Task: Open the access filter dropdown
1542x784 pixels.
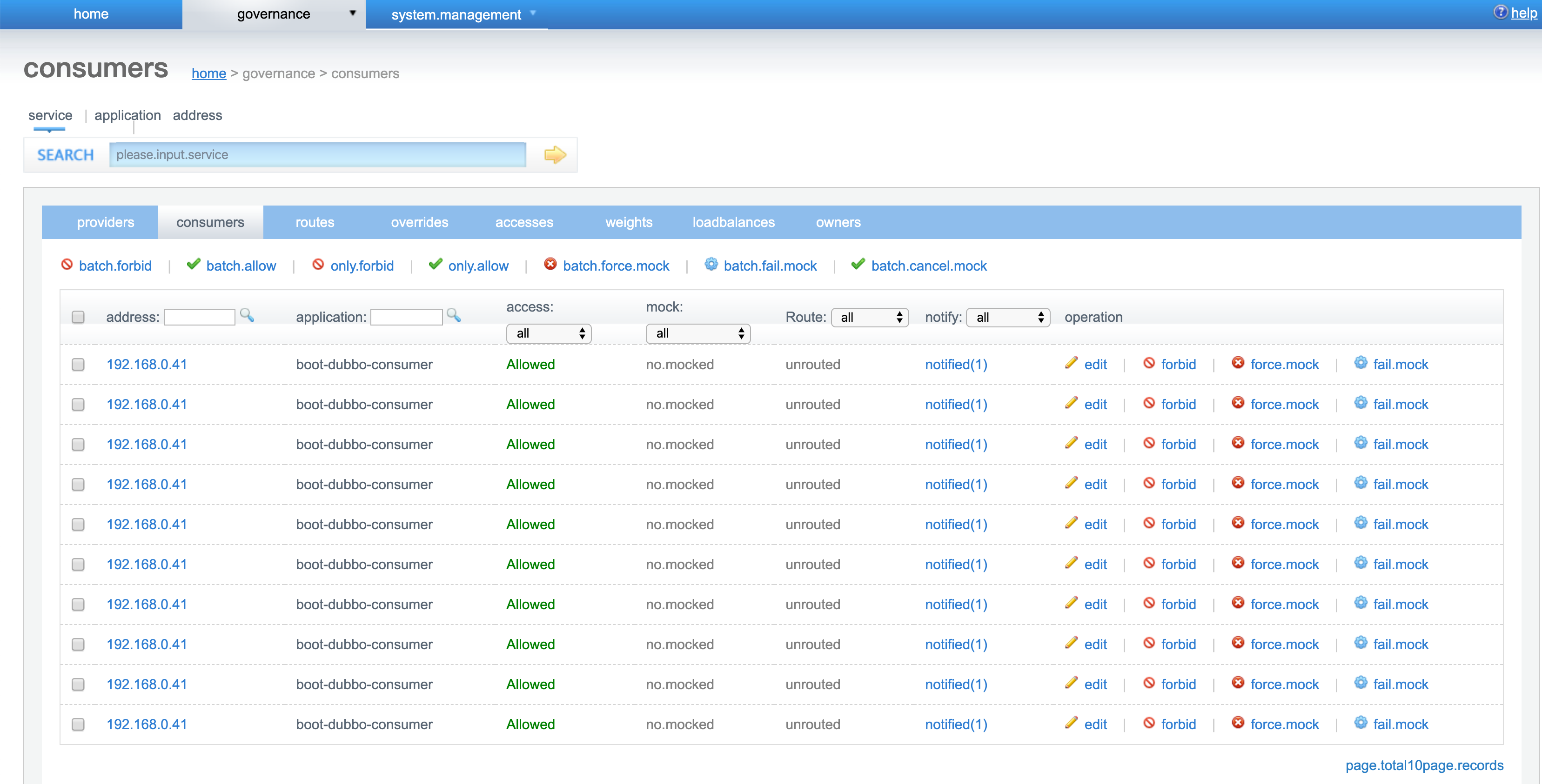Action: click(549, 334)
